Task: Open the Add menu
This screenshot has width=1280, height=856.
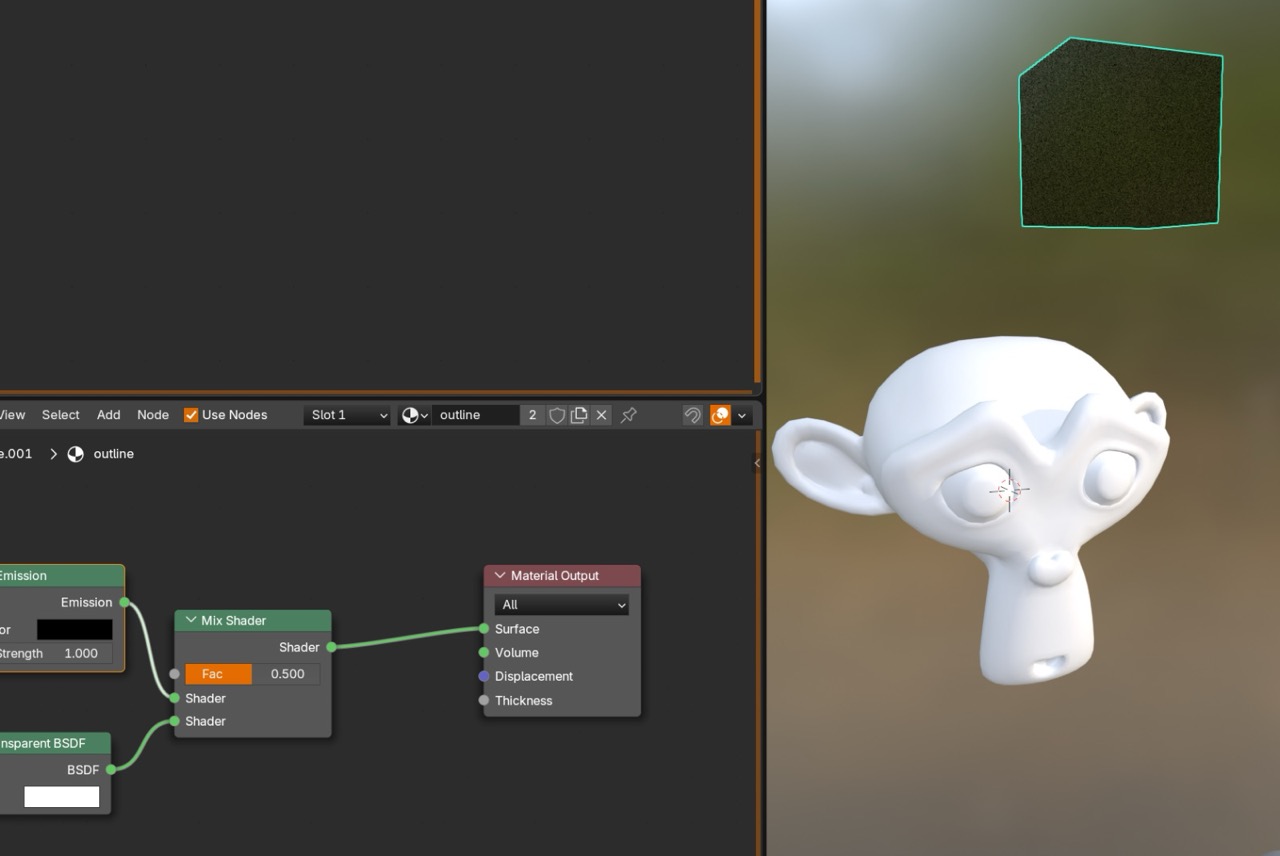Action: (x=108, y=415)
